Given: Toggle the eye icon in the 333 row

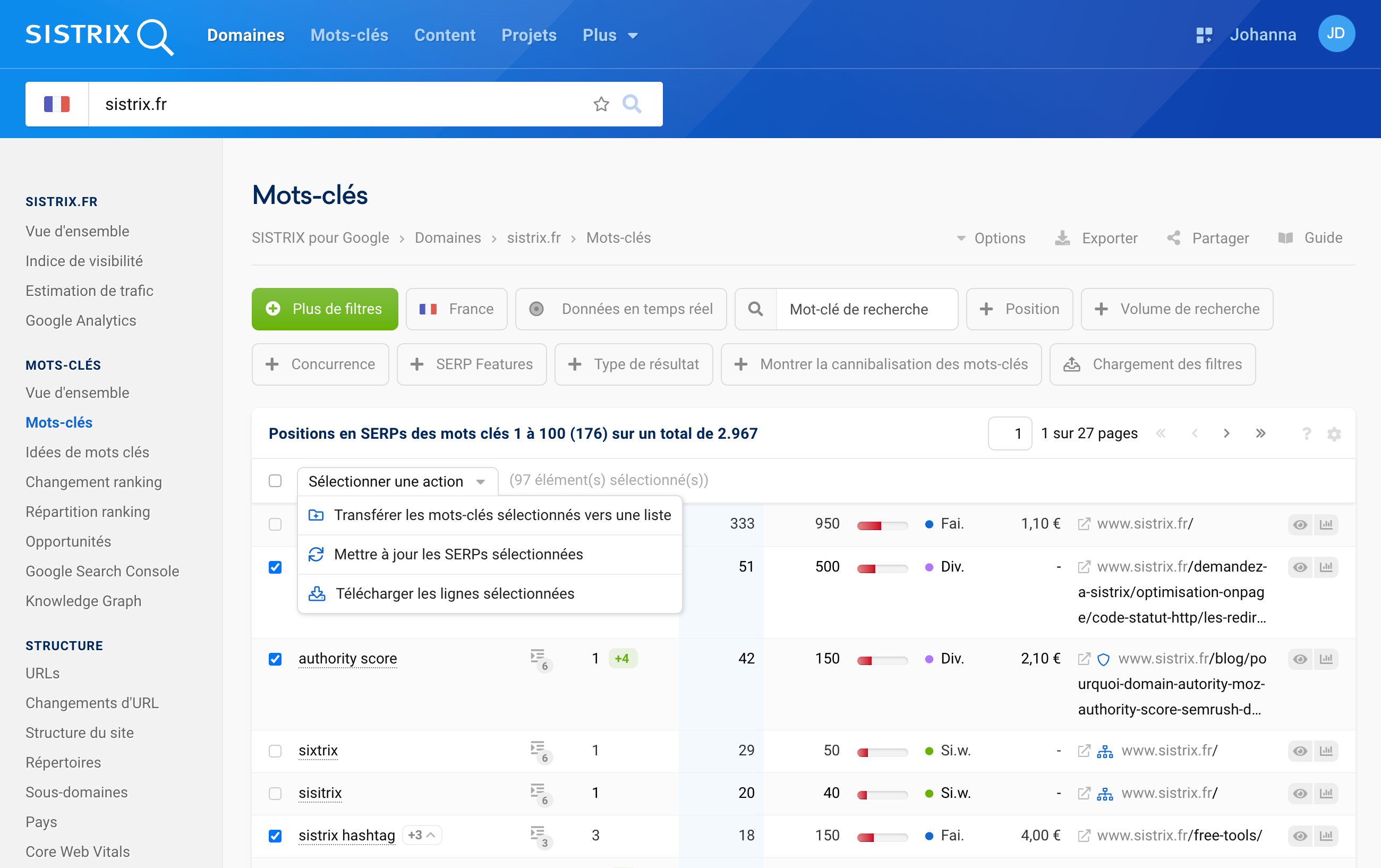Looking at the screenshot, I should 1300,524.
